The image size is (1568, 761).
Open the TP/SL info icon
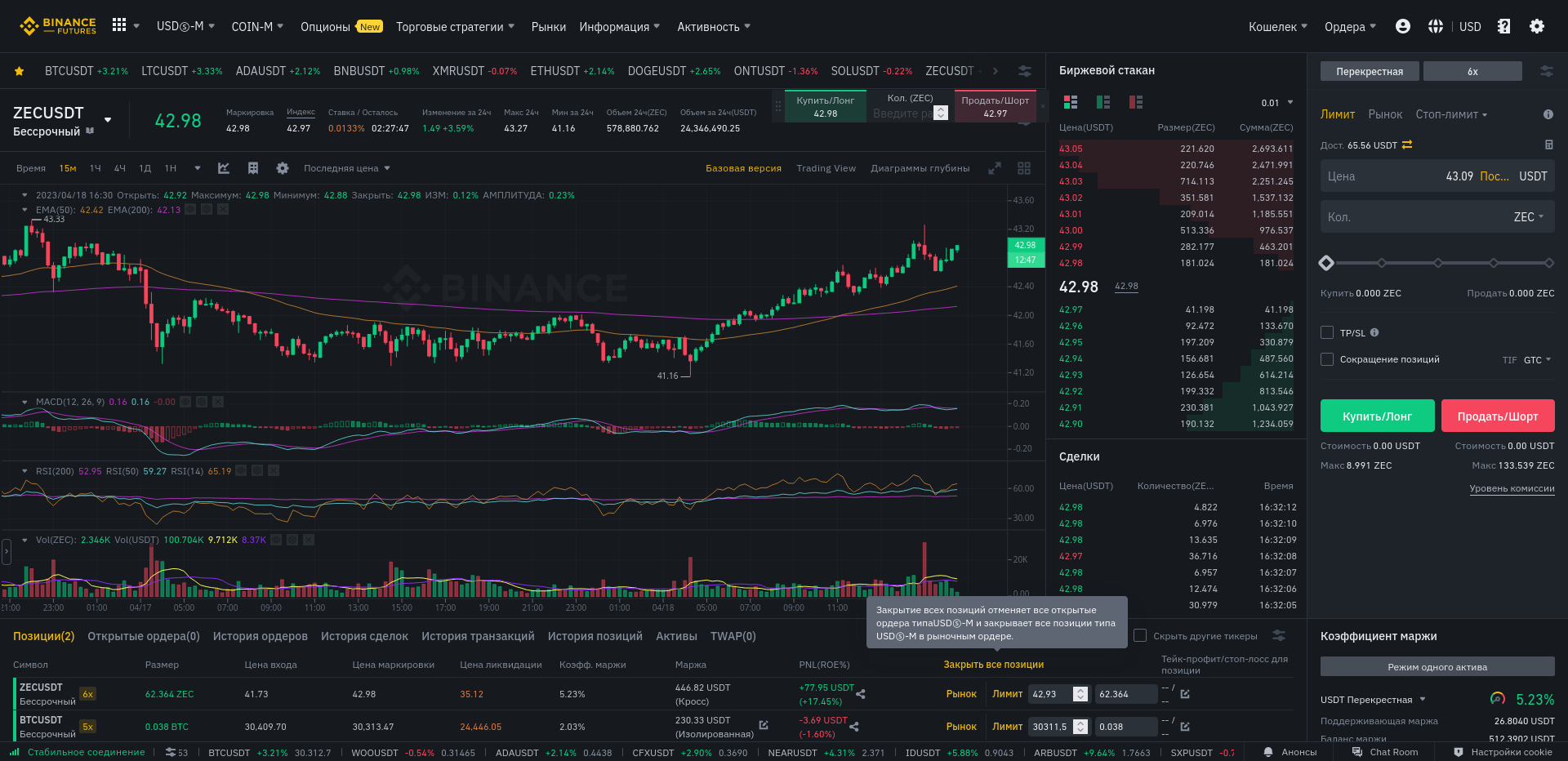pyautogui.click(x=1374, y=332)
